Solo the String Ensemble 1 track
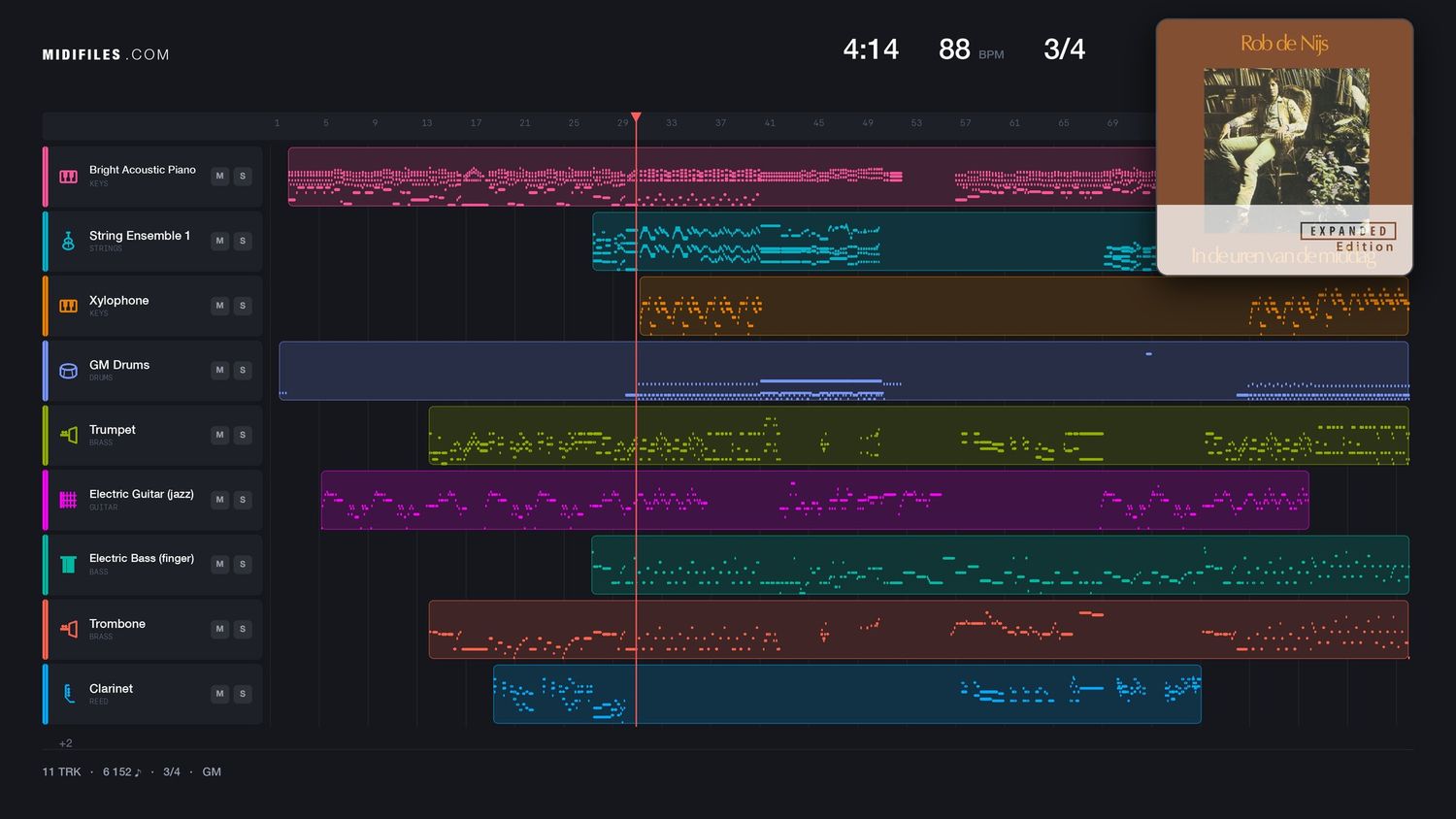1456x819 pixels. click(x=243, y=241)
